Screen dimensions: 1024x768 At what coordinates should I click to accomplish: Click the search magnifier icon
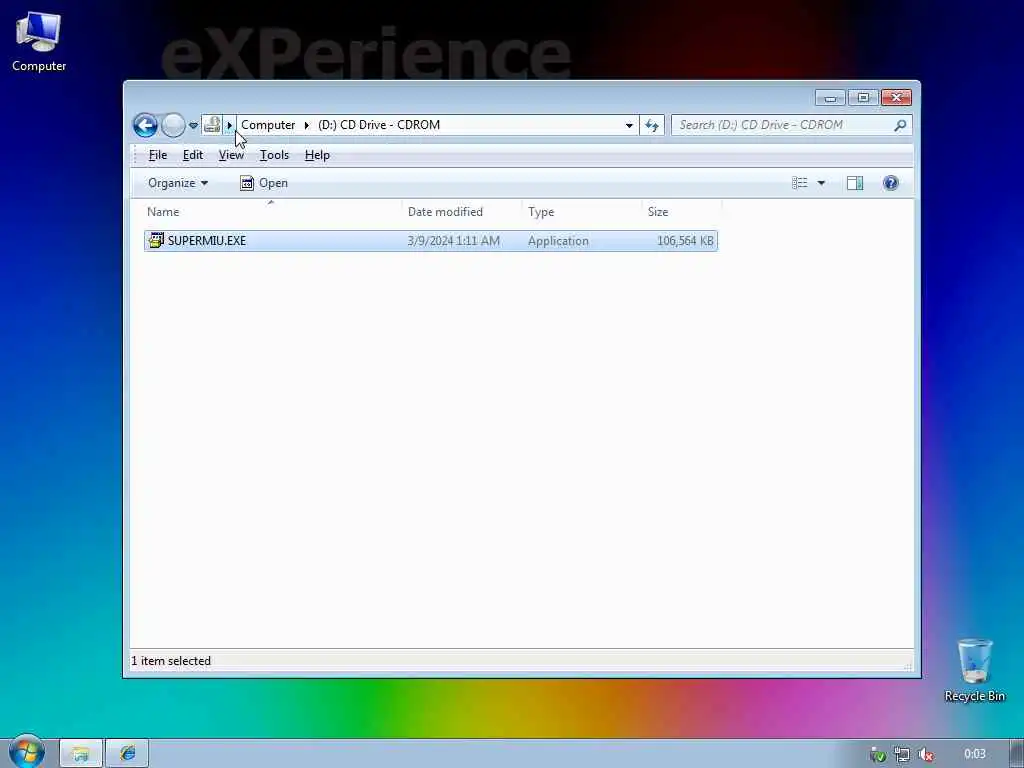900,125
